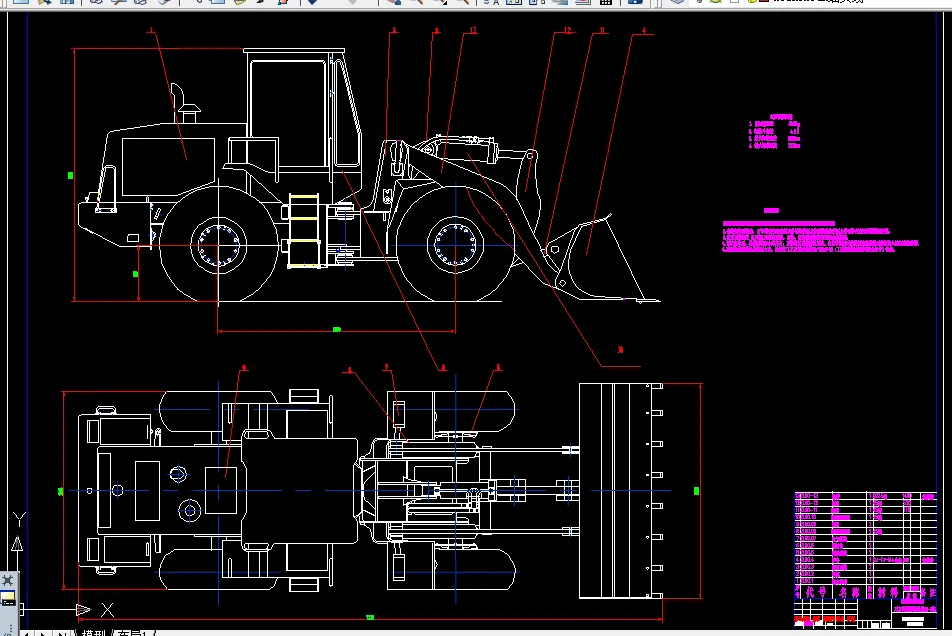Click balloon number 9 in plan view

point(244,368)
